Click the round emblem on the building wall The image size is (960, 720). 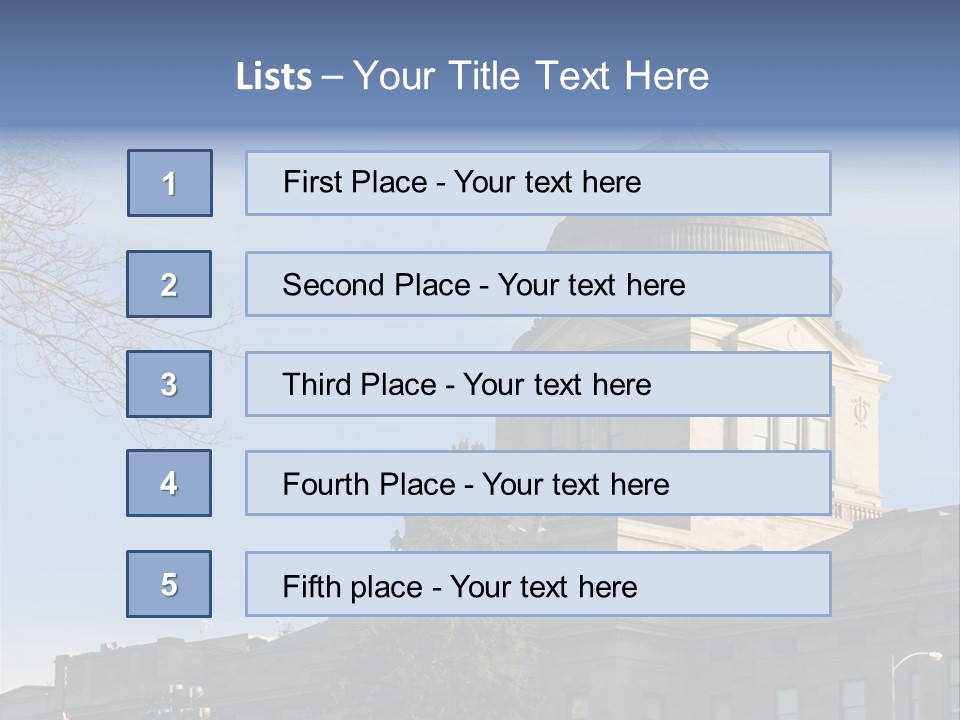(859, 411)
